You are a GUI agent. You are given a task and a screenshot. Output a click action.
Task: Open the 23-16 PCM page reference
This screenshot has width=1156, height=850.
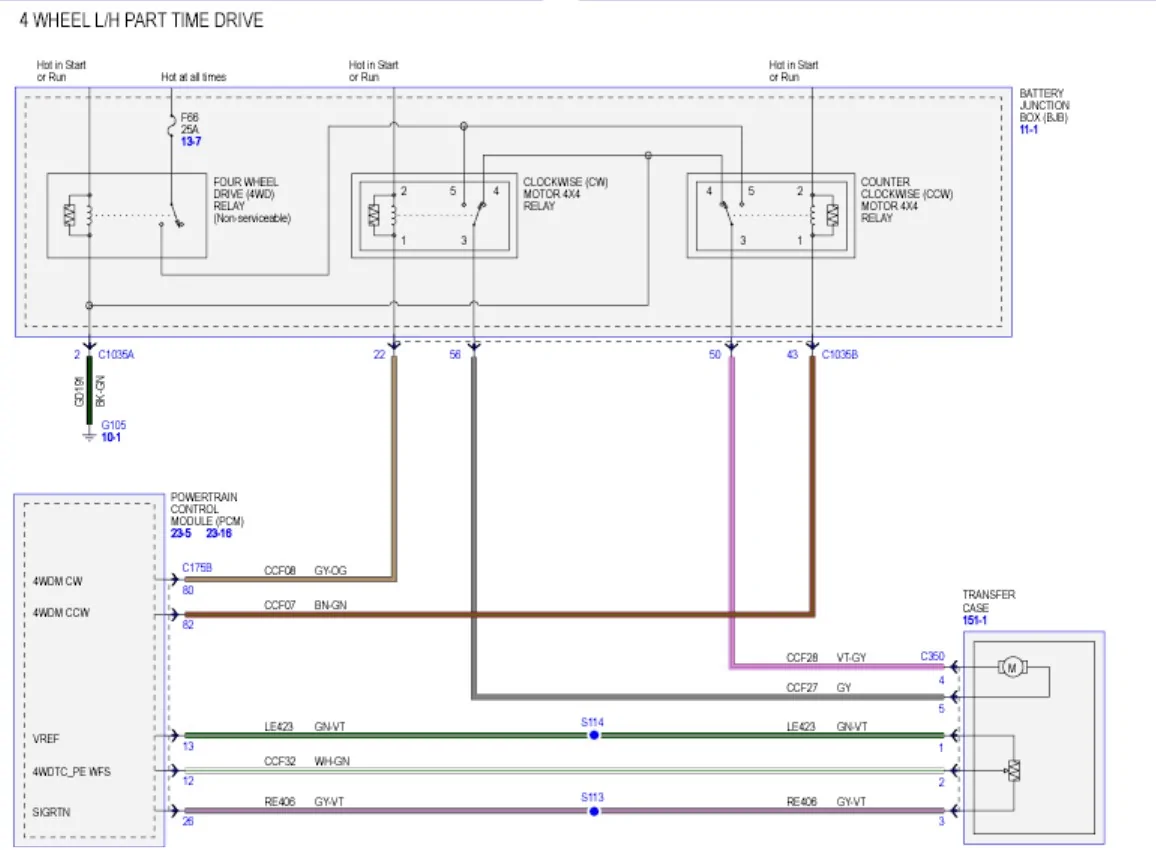pyautogui.click(x=219, y=533)
